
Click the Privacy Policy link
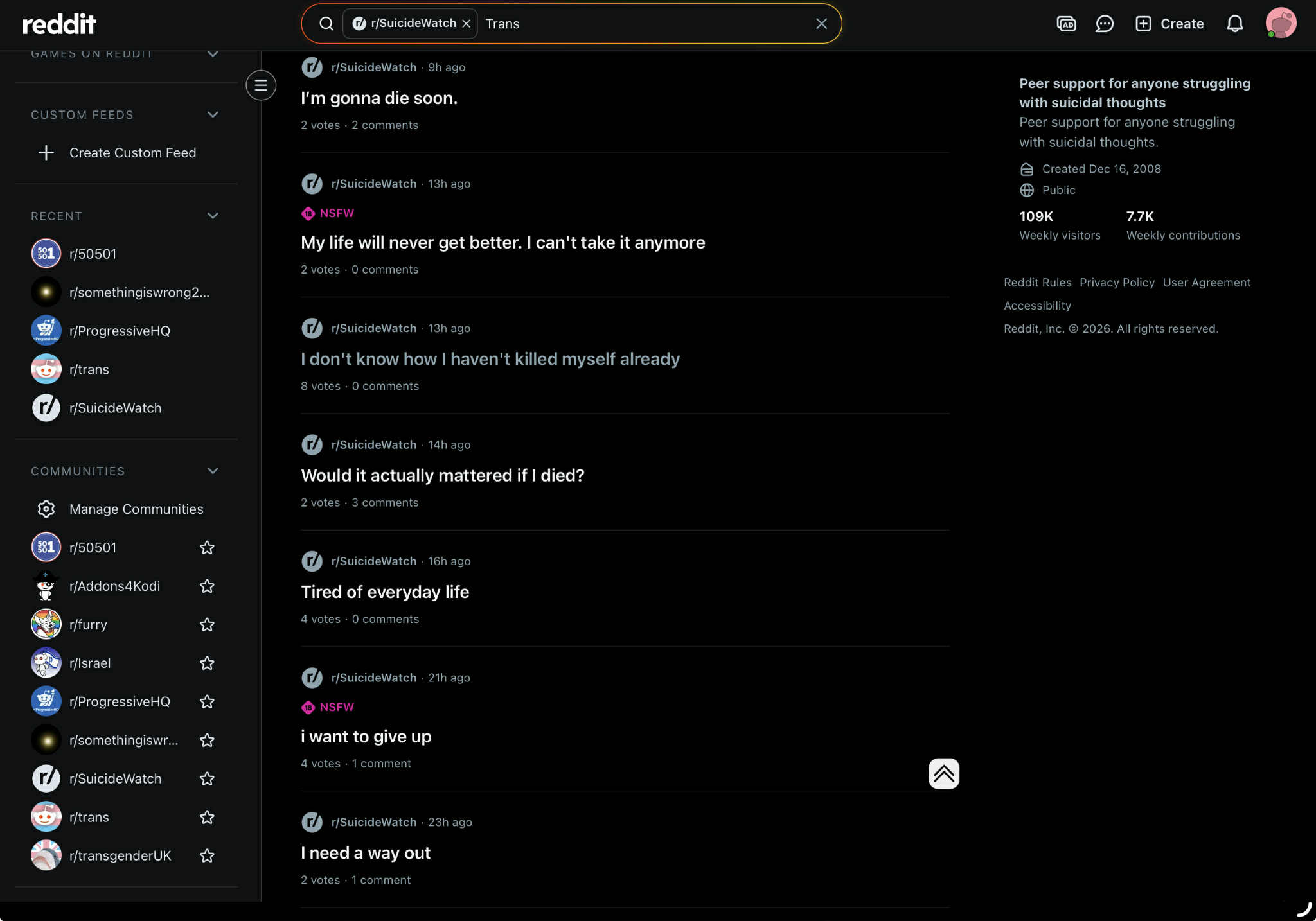(x=1117, y=283)
